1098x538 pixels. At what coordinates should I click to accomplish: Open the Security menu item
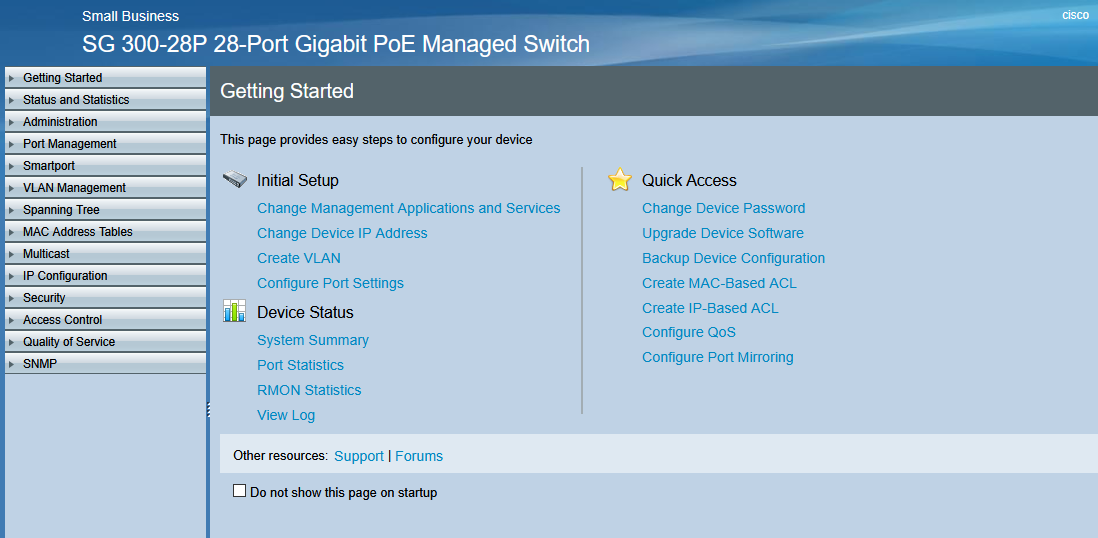click(x=44, y=298)
